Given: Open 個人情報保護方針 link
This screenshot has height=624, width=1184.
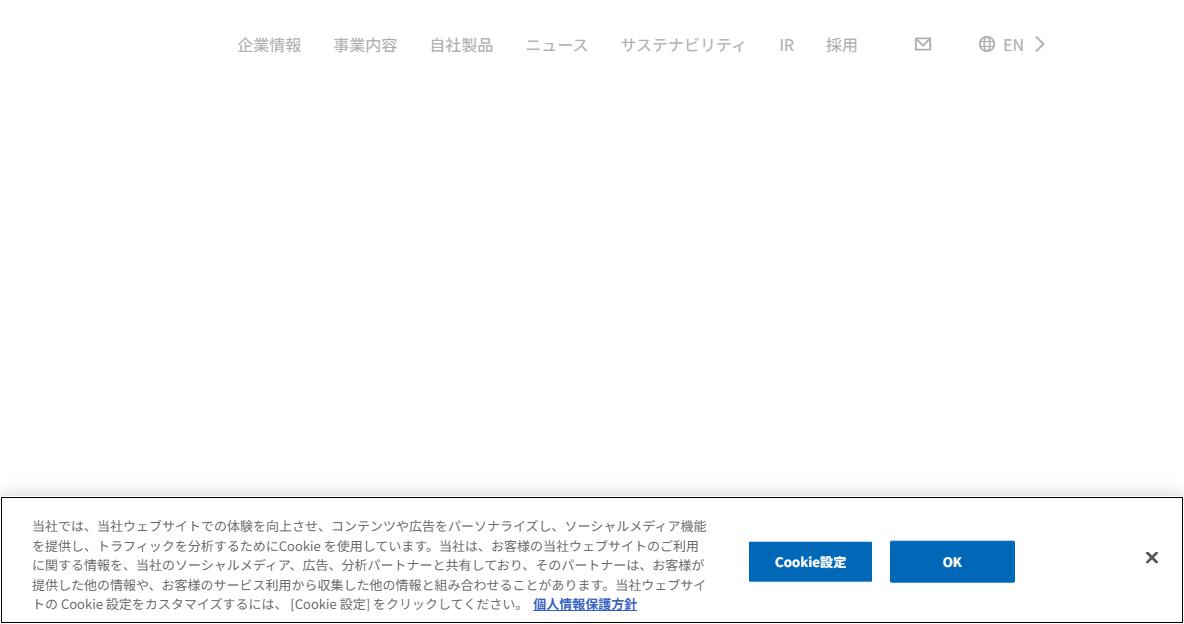Looking at the screenshot, I should [585, 604].
